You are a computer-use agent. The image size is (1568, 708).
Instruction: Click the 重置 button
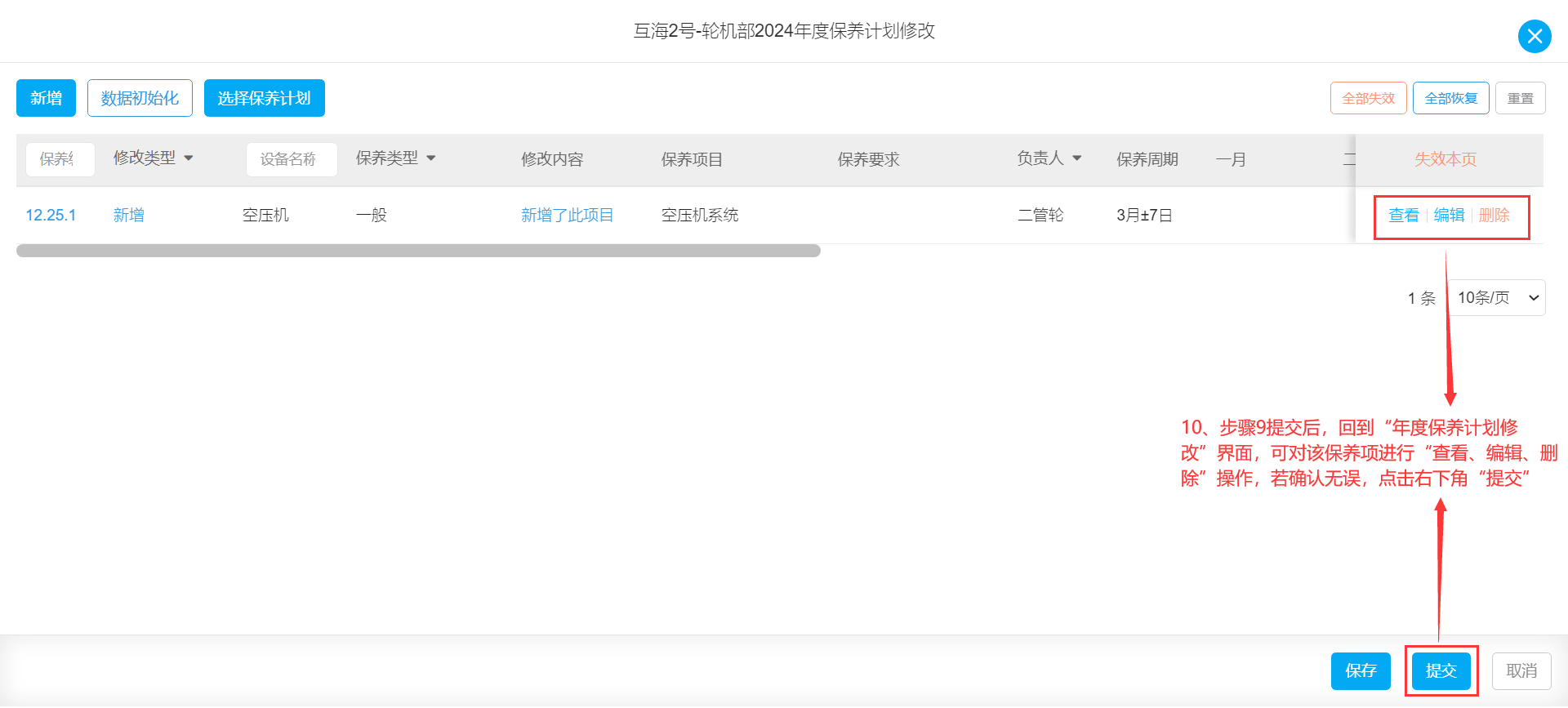(x=1521, y=98)
